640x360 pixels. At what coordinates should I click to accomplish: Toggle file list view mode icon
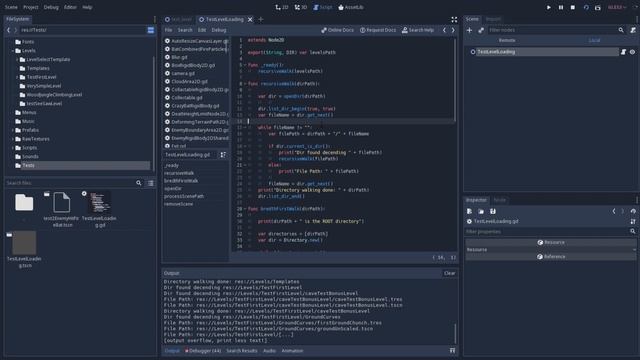tap(151, 183)
